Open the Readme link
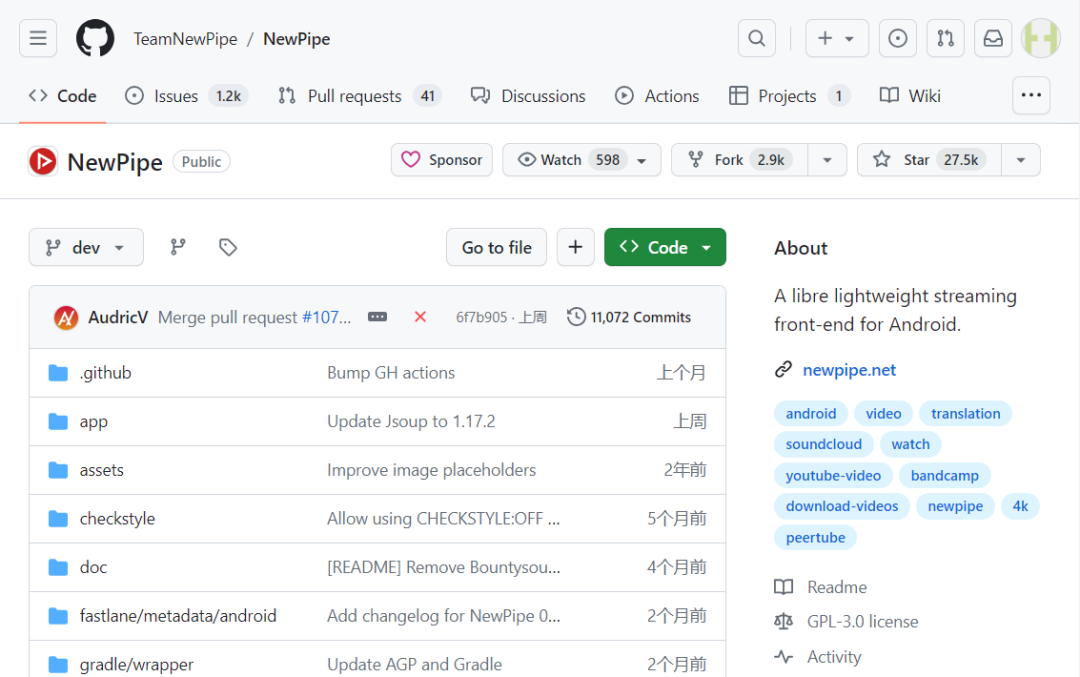Viewport: 1080px width, 677px height. click(x=837, y=587)
